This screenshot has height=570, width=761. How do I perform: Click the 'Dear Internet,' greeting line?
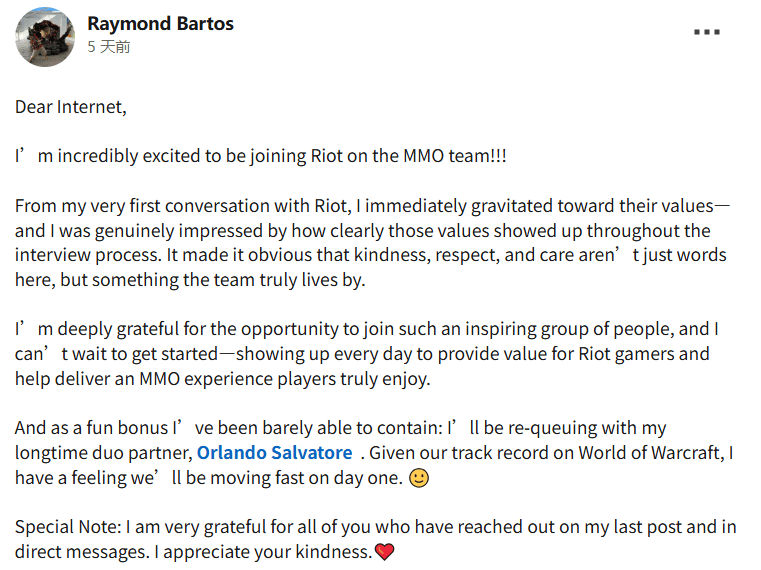point(71,107)
